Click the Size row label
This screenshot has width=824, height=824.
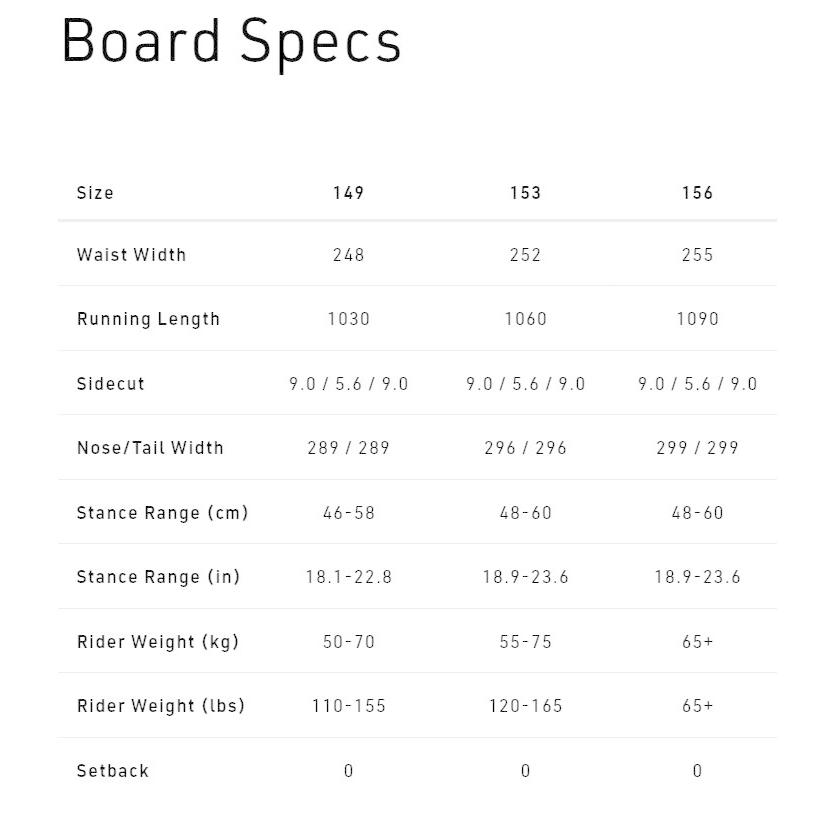coord(95,193)
